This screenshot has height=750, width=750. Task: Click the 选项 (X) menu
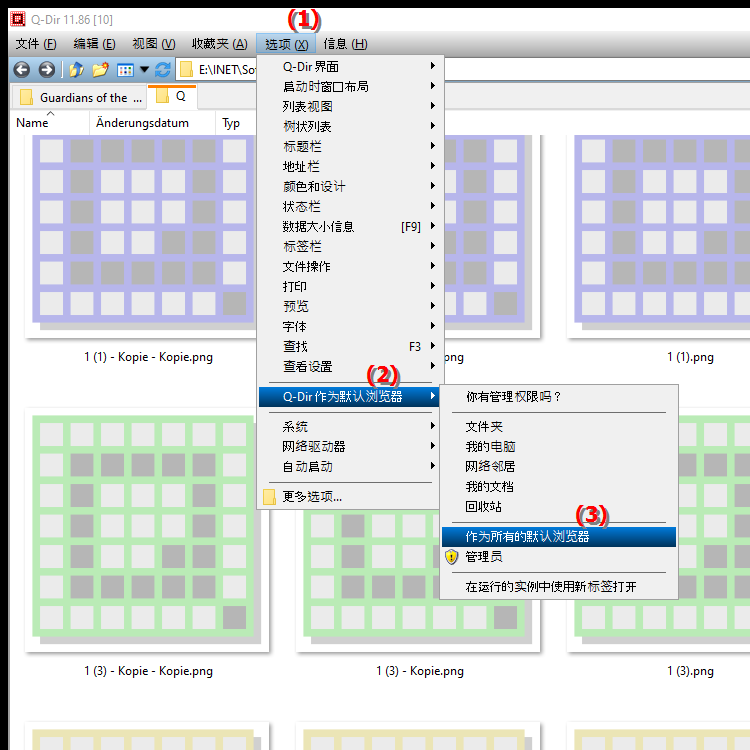(x=286, y=44)
